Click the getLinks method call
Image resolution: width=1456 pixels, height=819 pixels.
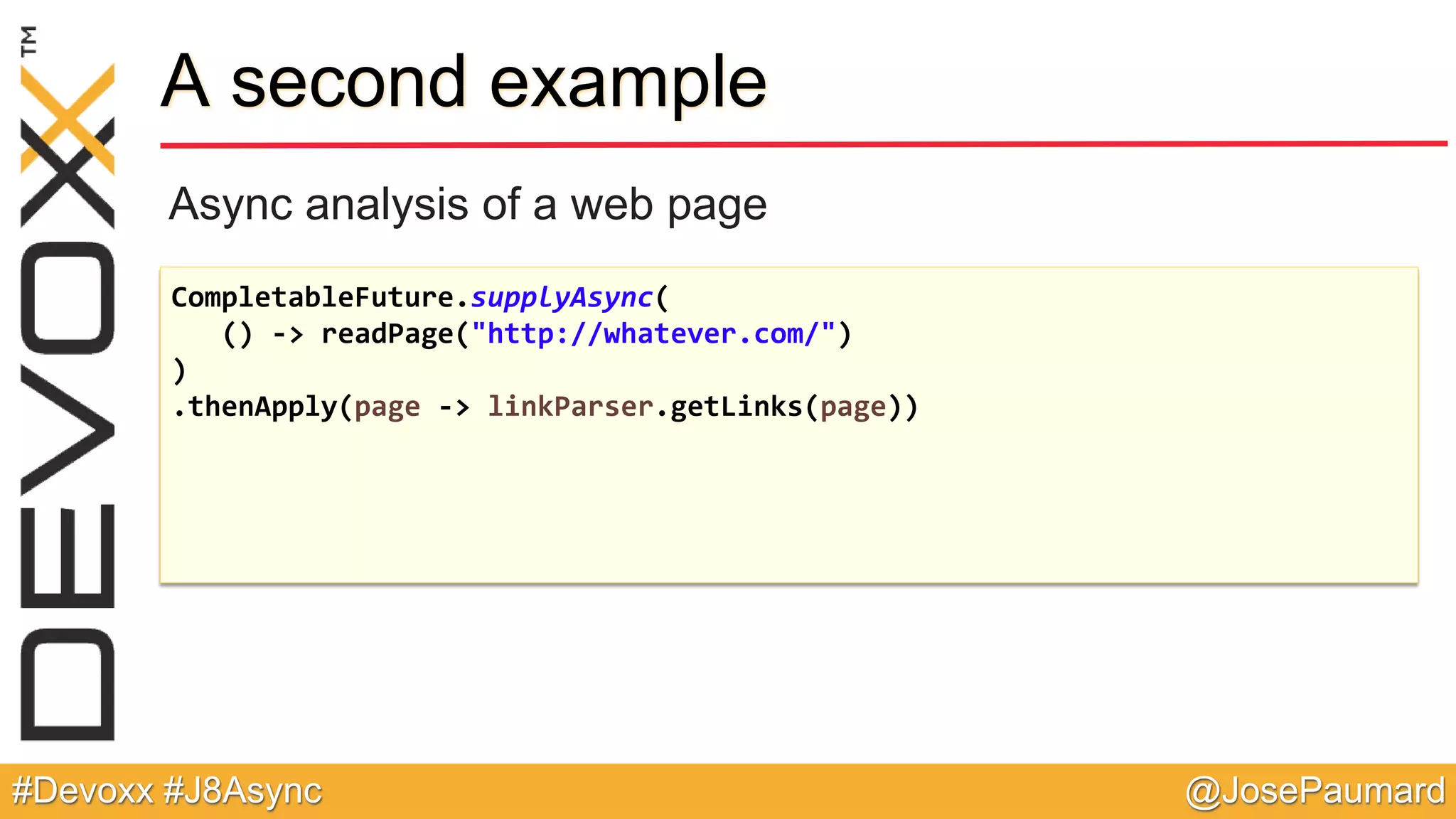point(736,407)
